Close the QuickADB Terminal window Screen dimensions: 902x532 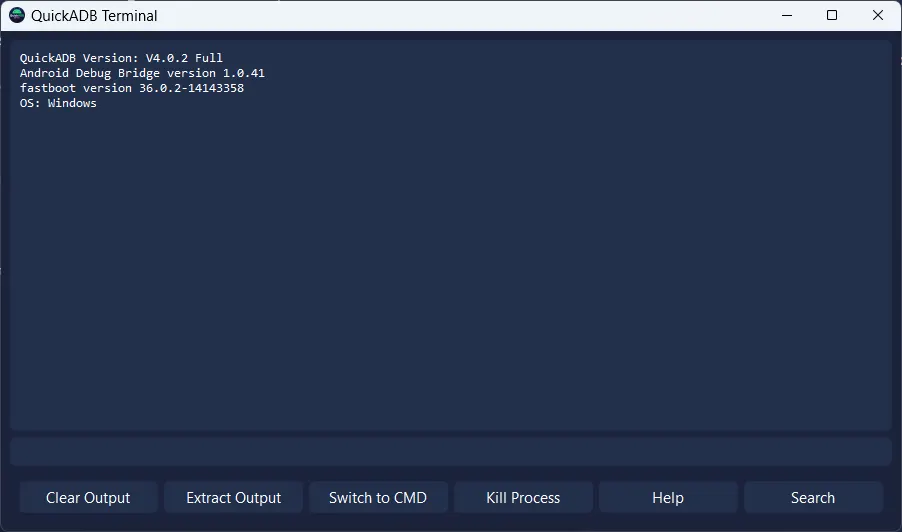(878, 15)
